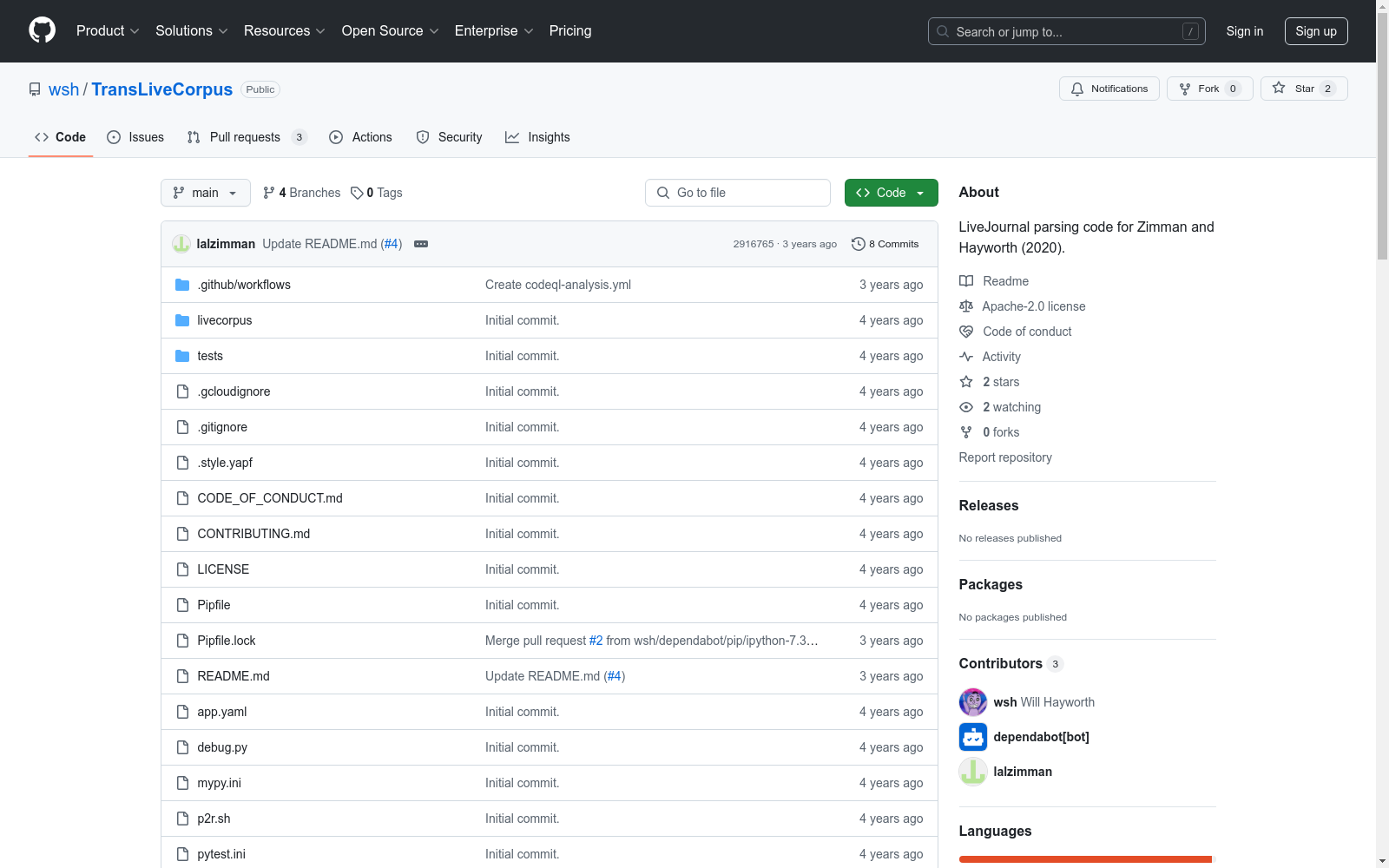
Task: Open the wsh owner profile link
Action: pyautogui.click(x=63, y=89)
